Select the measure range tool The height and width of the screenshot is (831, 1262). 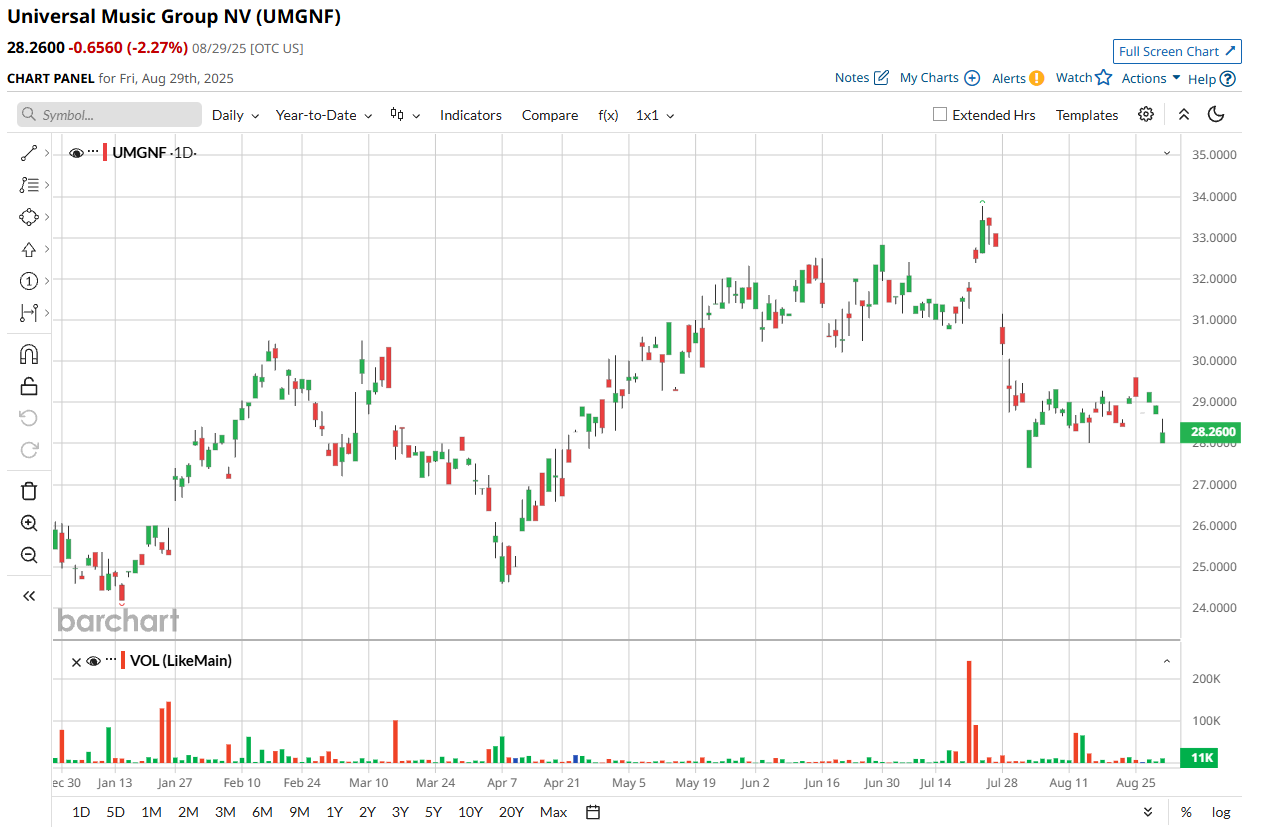[29, 313]
